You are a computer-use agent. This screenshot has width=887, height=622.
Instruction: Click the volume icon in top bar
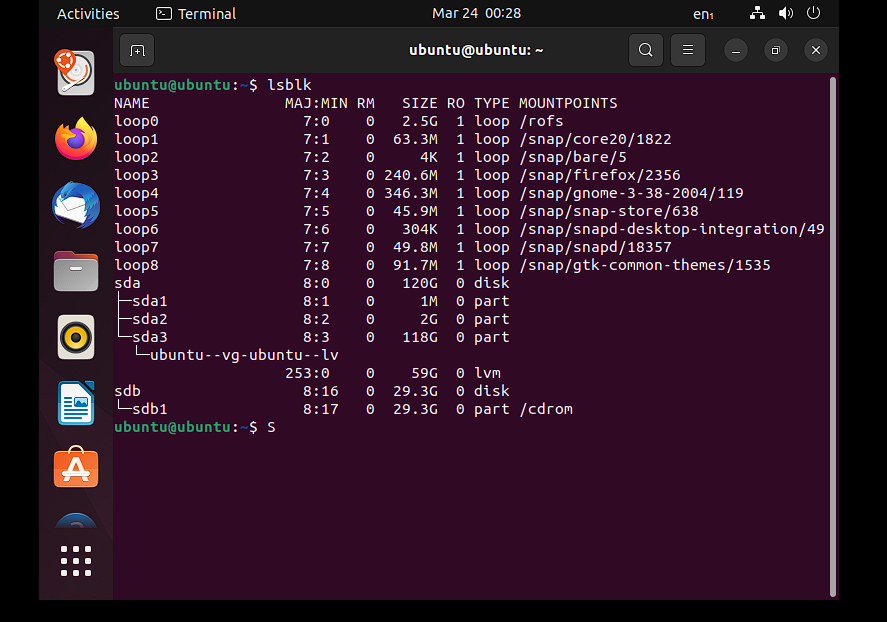(786, 14)
